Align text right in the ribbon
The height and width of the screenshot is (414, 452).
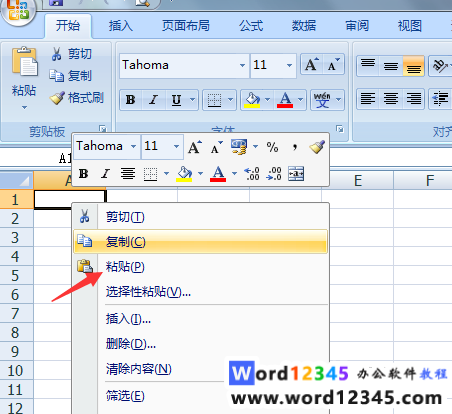point(413,99)
